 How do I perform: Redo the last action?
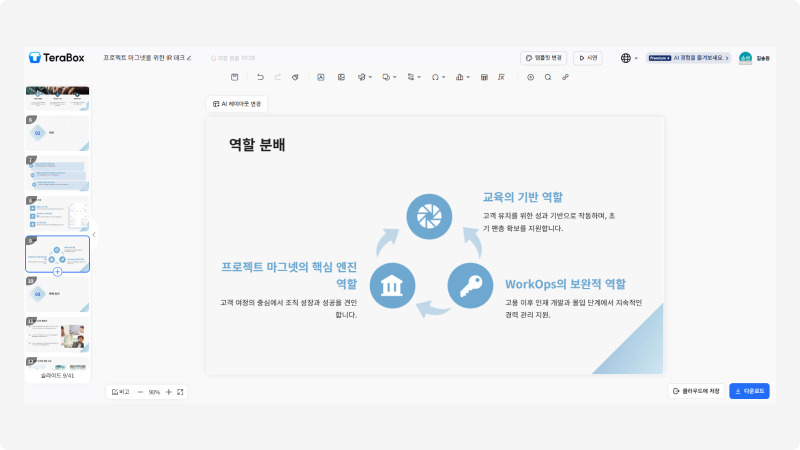[x=278, y=77]
